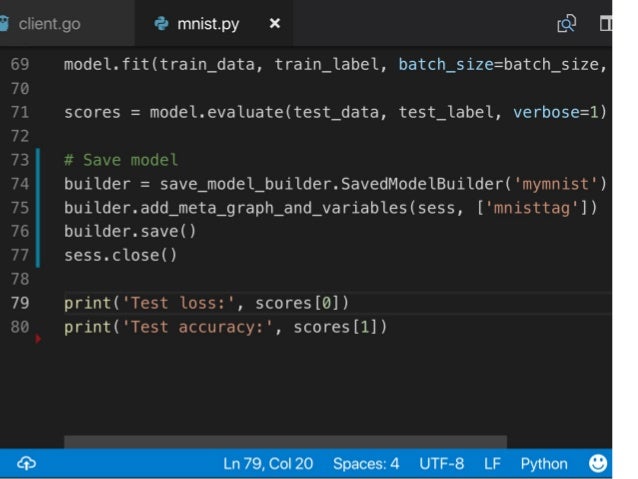Select the mnist.py tab

point(208,24)
